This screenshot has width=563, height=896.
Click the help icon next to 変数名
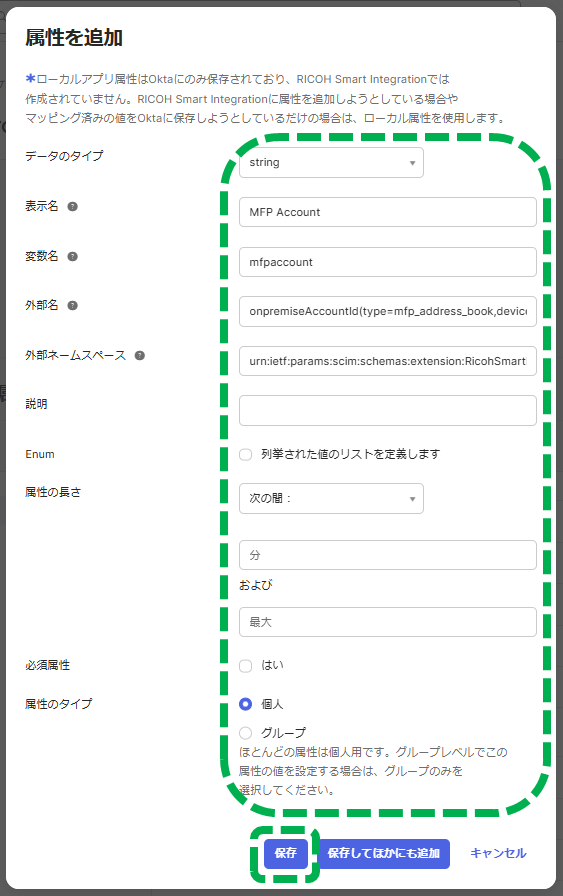(x=73, y=256)
